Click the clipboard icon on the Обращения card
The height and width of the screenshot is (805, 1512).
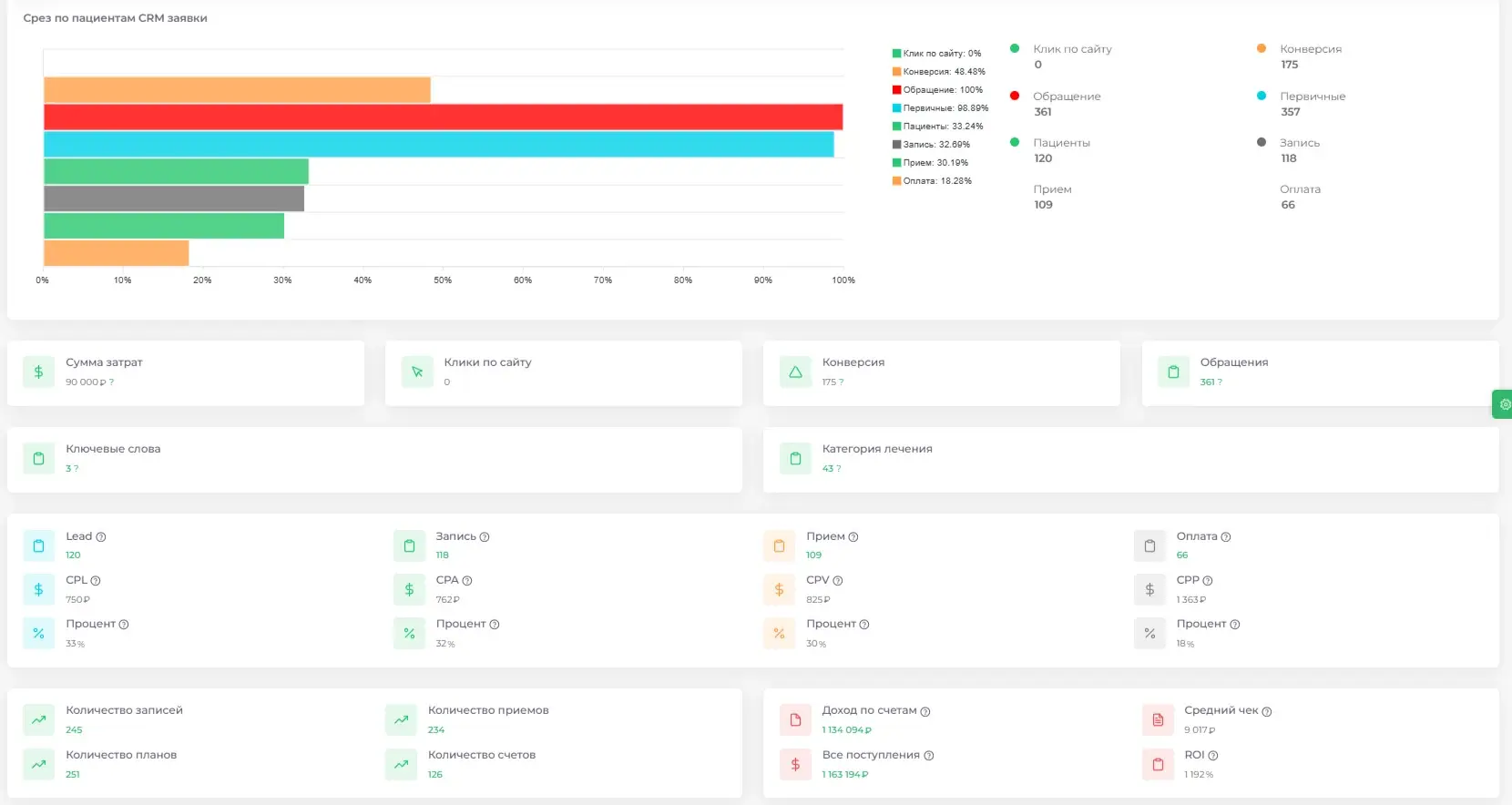(1173, 372)
